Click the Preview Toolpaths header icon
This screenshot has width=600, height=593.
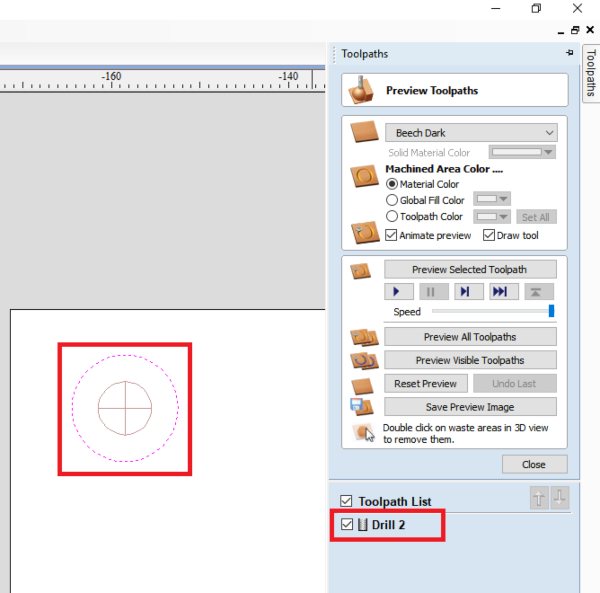(361, 90)
